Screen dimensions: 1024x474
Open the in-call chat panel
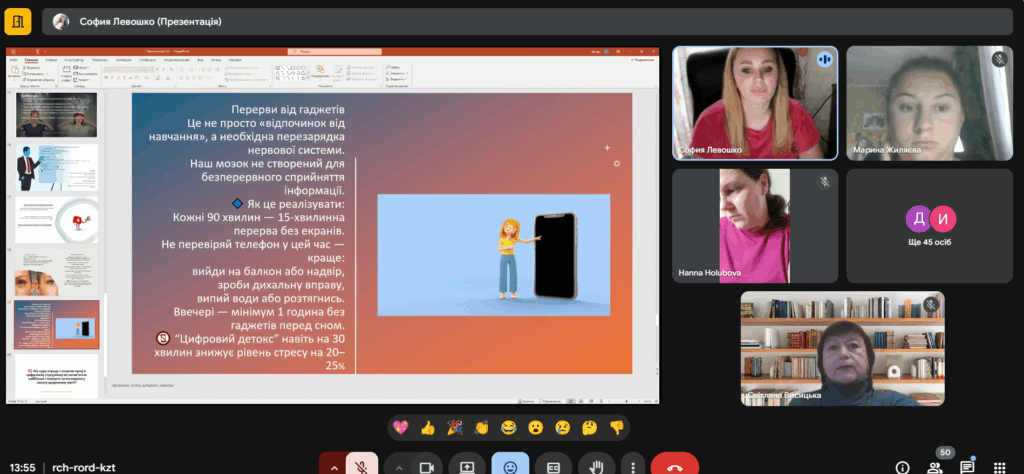(x=967, y=467)
